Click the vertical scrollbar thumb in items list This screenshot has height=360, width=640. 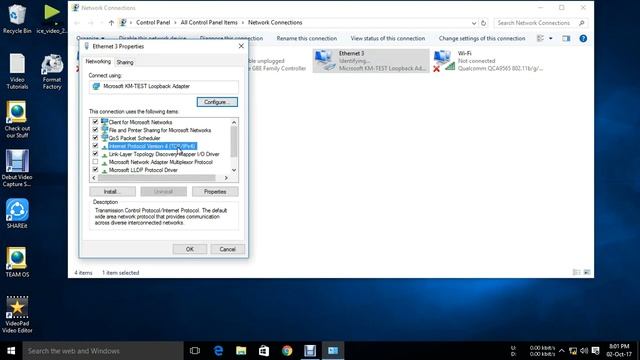point(234,142)
